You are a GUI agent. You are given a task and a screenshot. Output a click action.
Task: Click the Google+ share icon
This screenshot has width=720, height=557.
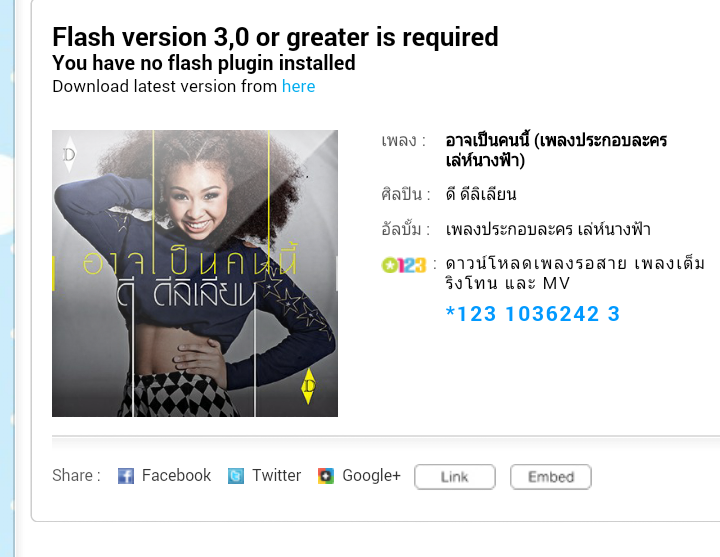[326, 476]
